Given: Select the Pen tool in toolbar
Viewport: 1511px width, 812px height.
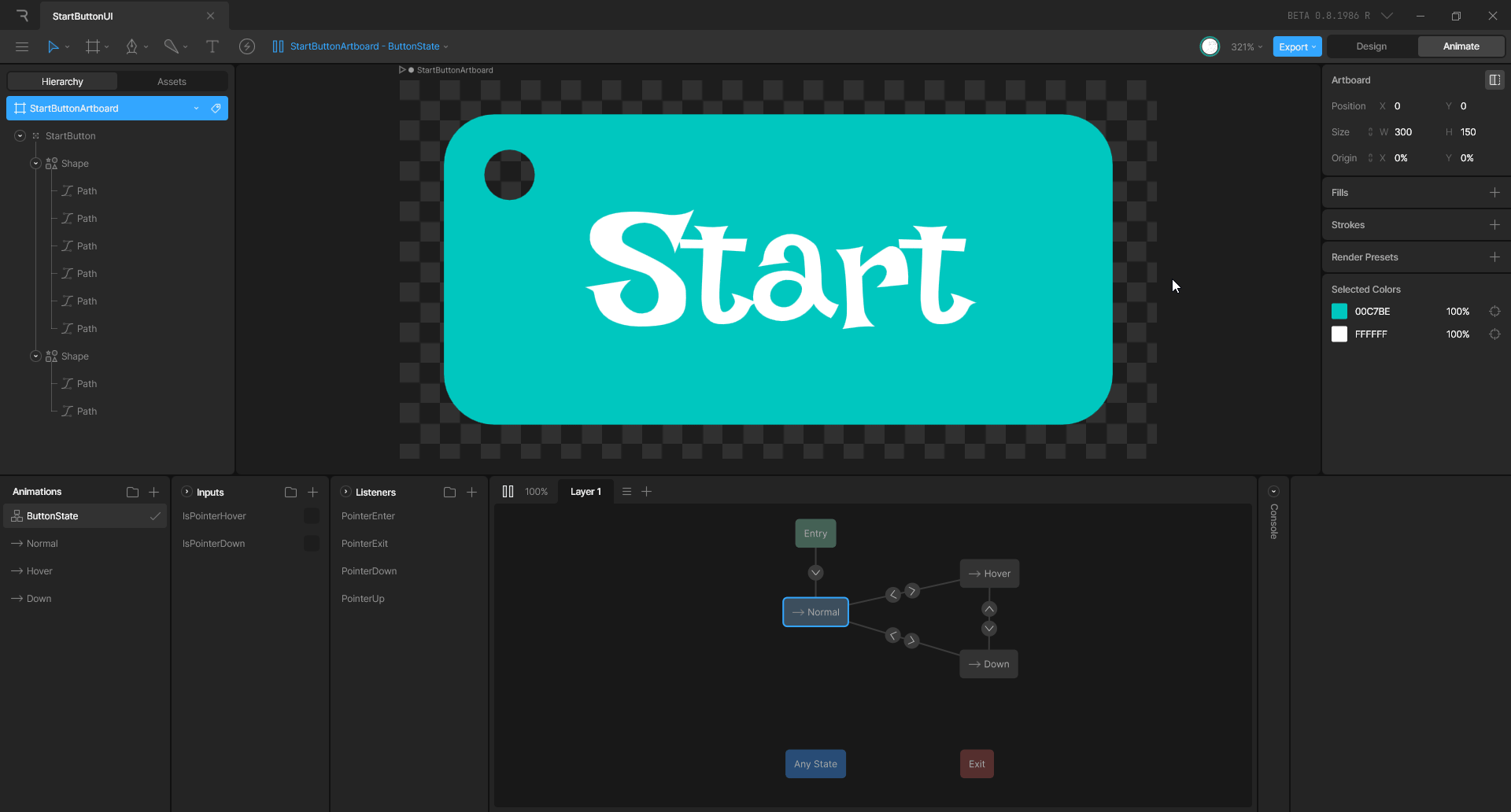Looking at the screenshot, I should 131,46.
